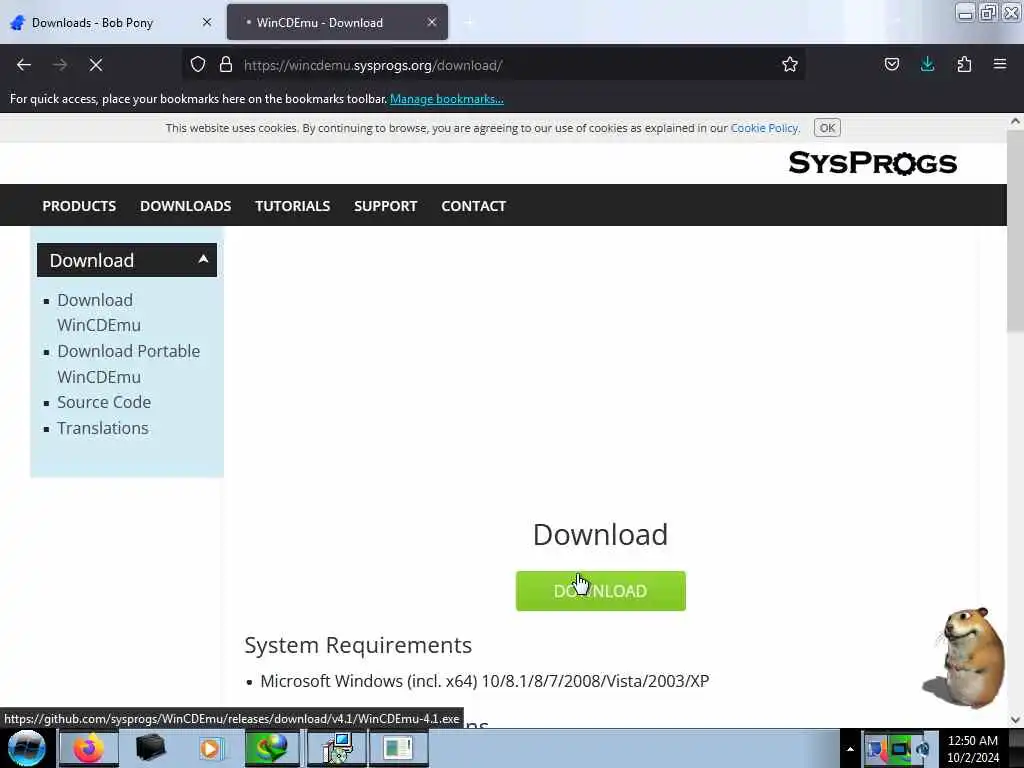Click the volume tray icon
The width and height of the screenshot is (1024, 768).
(x=923, y=749)
